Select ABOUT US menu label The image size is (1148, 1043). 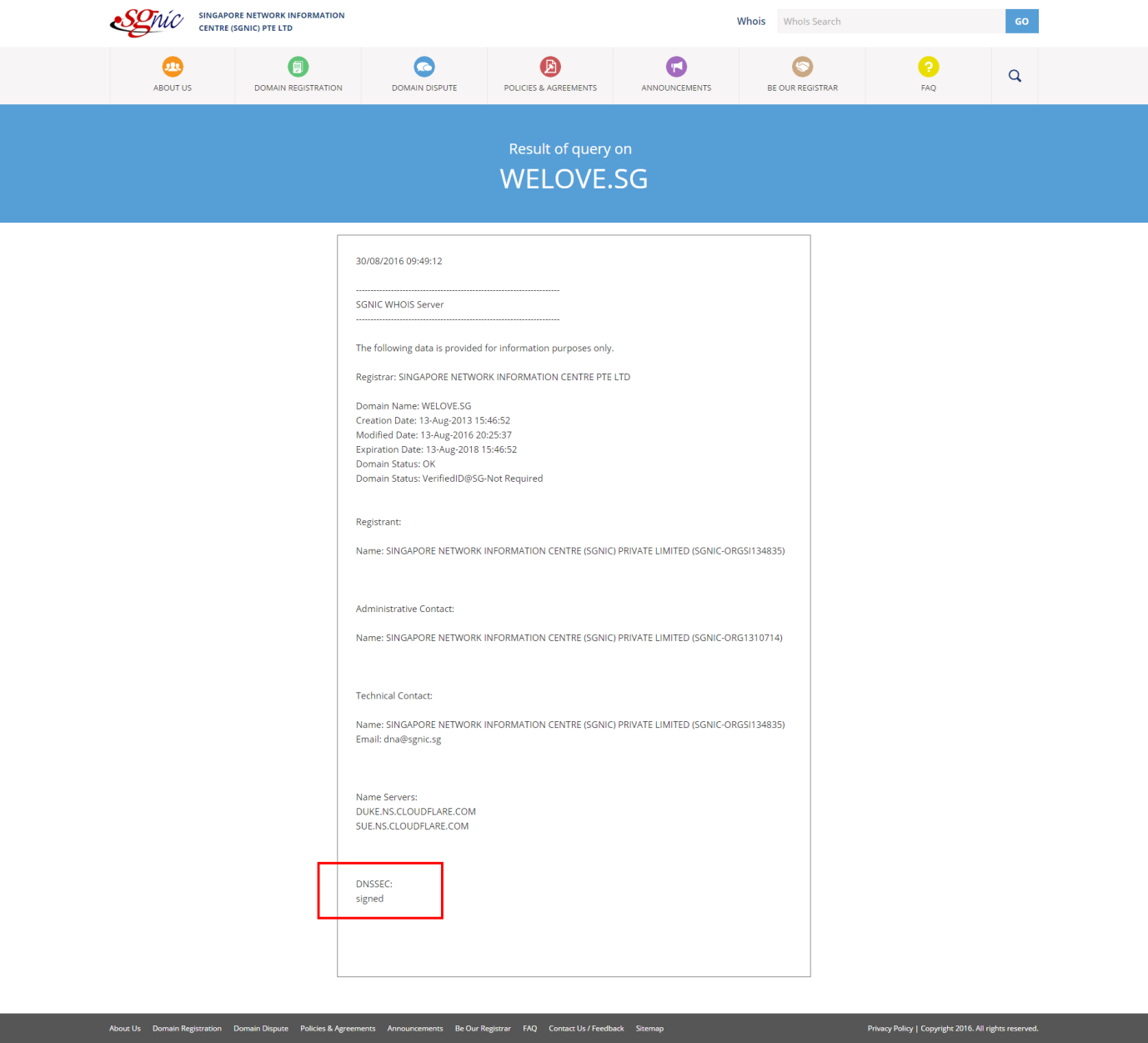click(x=173, y=88)
